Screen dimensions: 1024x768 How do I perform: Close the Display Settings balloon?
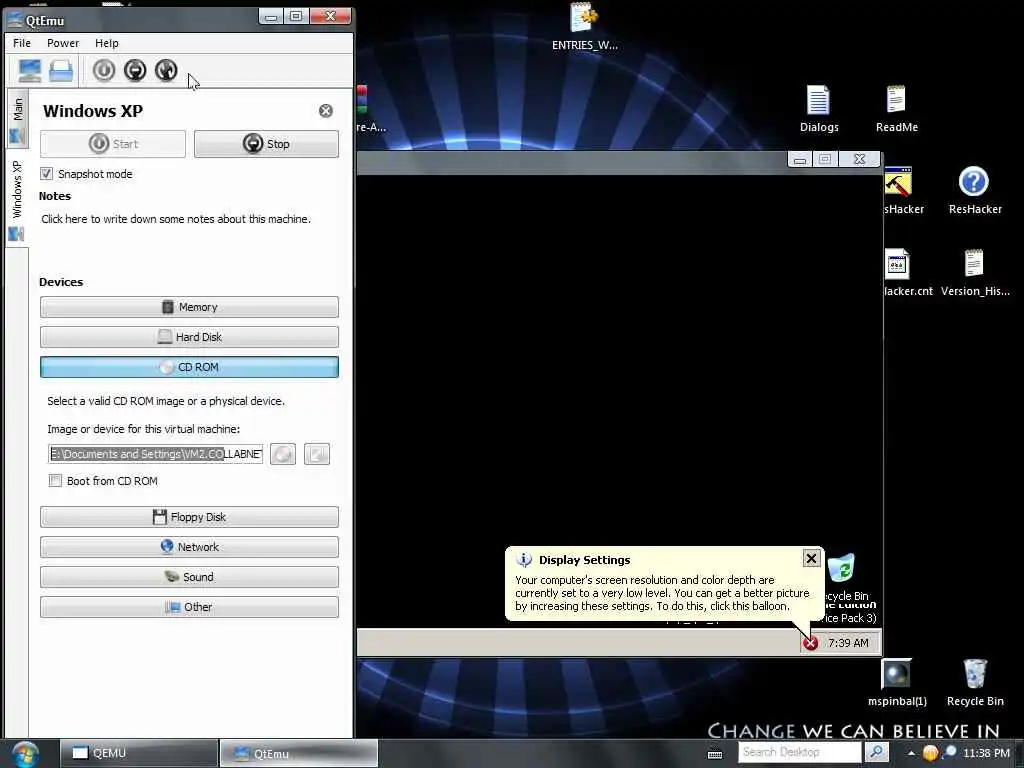(x=811, y=558)
